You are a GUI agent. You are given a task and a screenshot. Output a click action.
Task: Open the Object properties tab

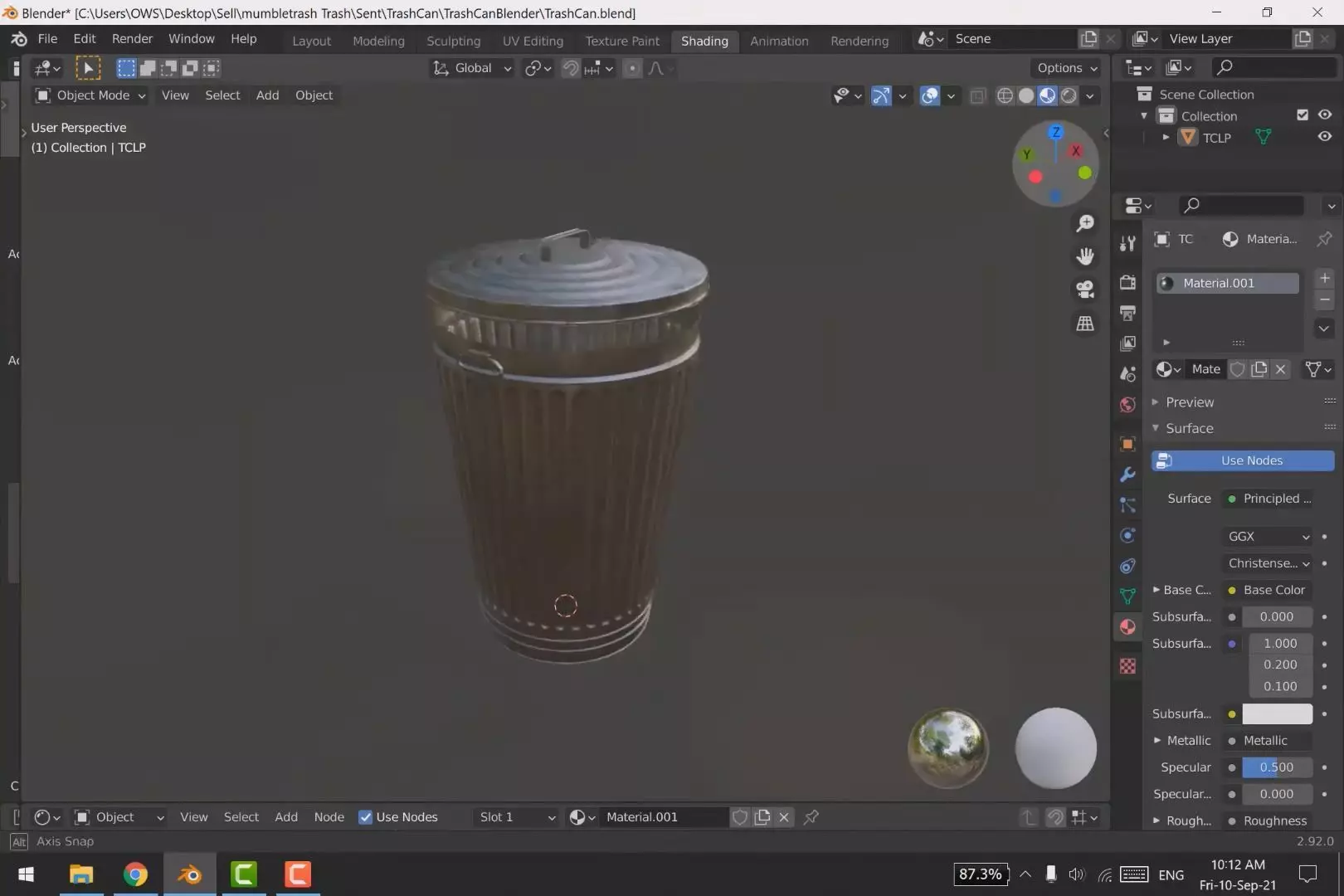pyautogui.click(x=1127, y=444)
